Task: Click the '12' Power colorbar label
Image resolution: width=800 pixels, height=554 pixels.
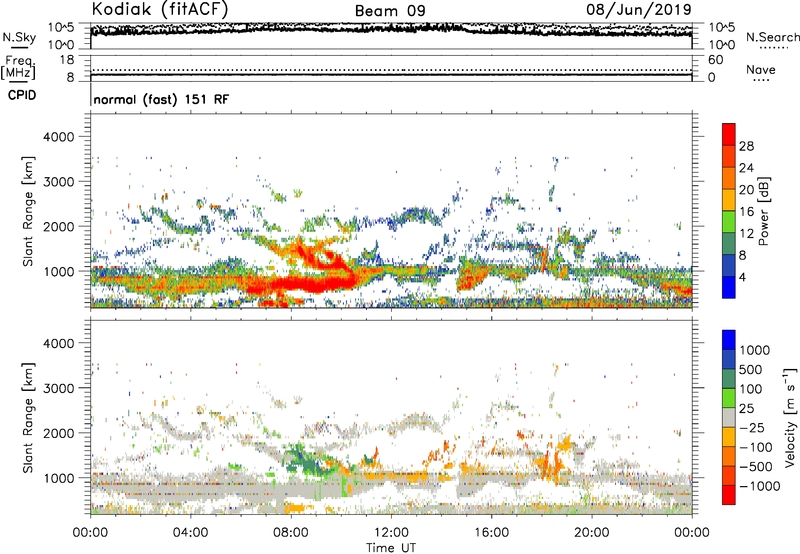Action: point(746,234)
